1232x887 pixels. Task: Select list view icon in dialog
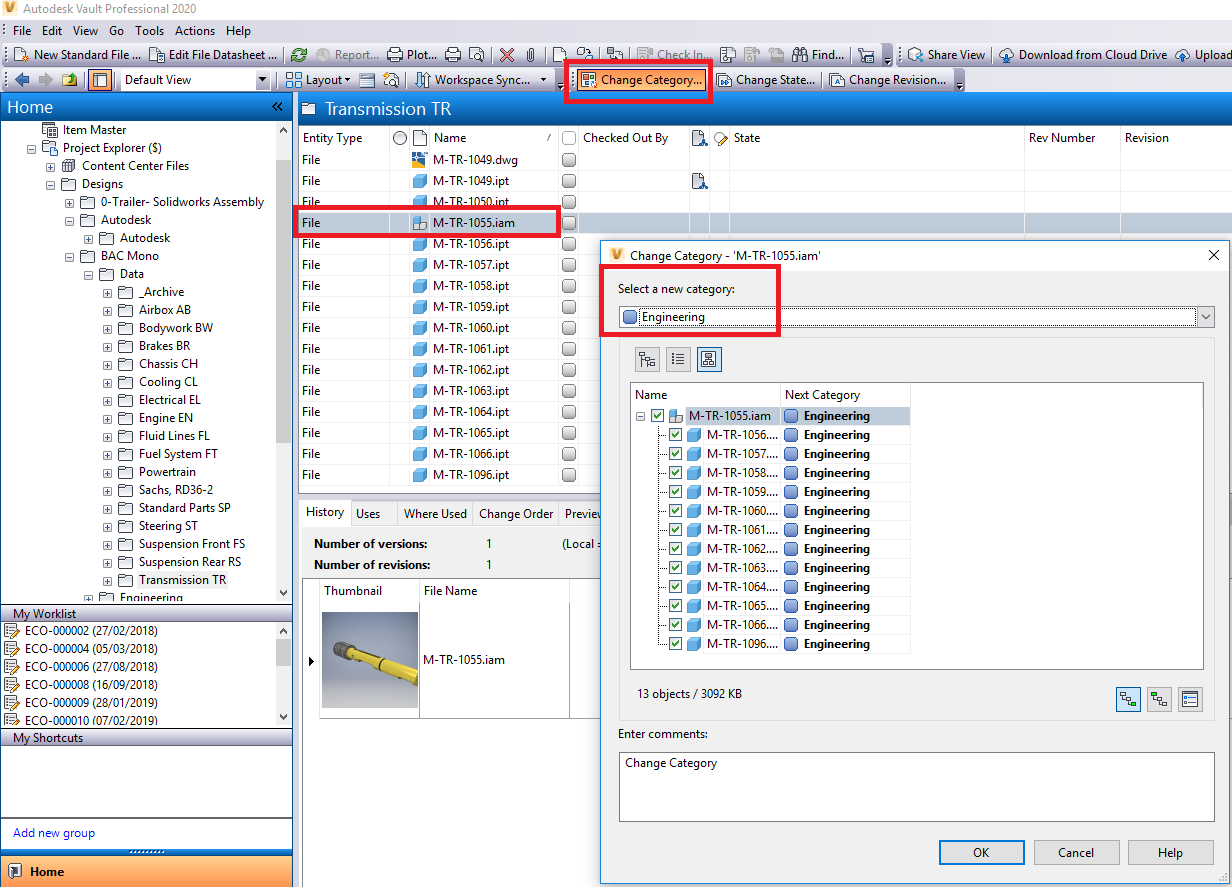(678, 359)
